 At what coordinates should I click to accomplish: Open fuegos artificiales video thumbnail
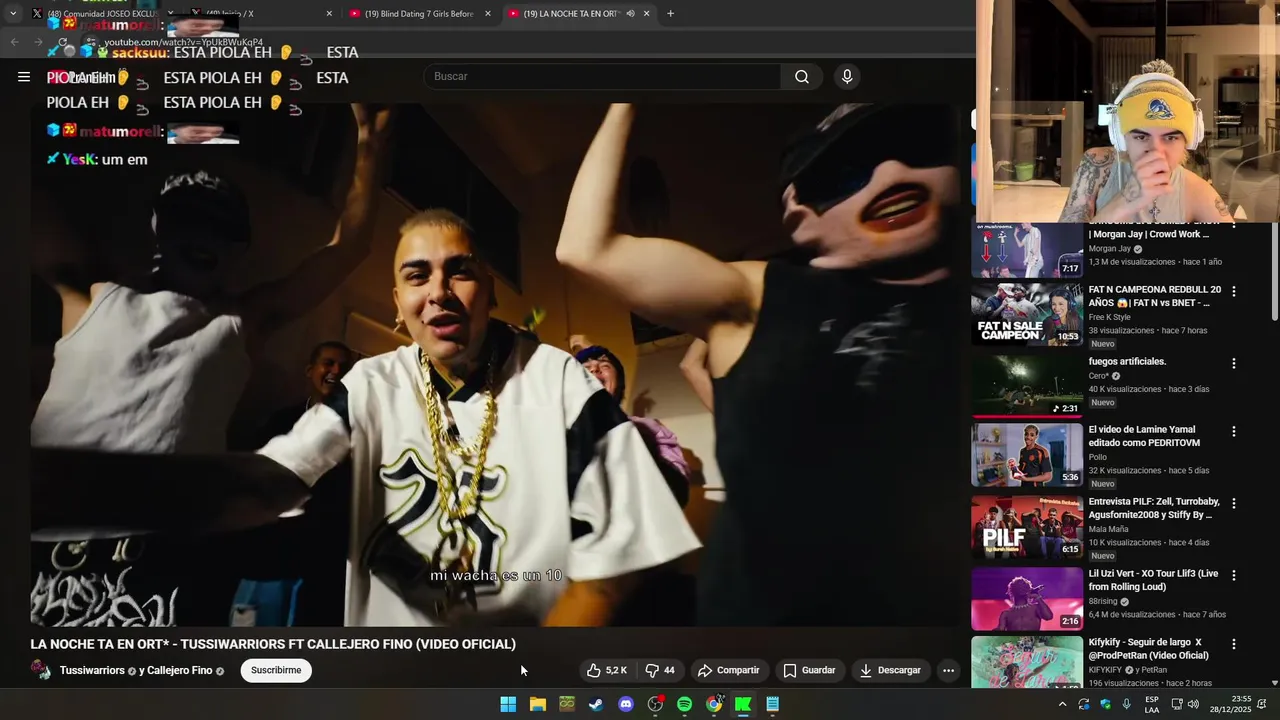(1027, 386)
